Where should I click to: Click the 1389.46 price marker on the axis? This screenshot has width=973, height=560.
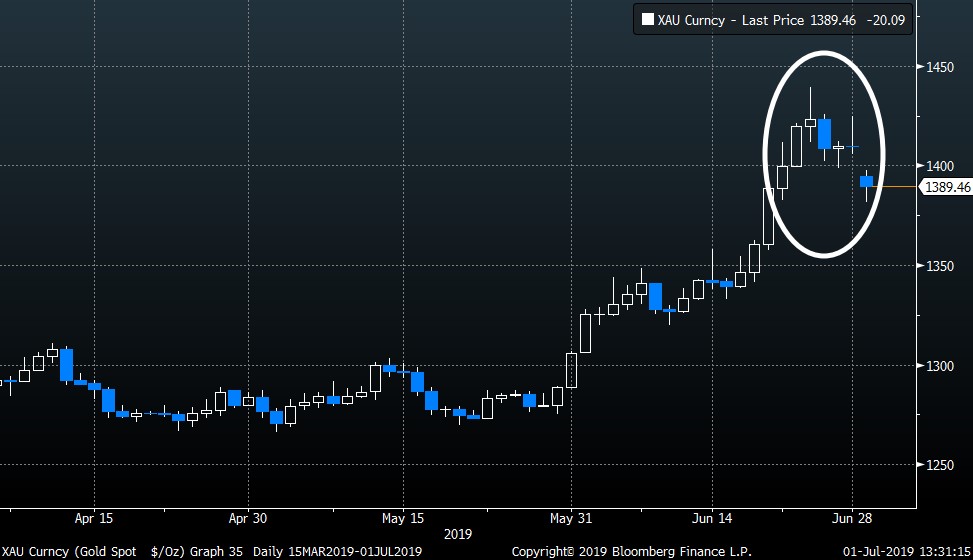point(948,187)
